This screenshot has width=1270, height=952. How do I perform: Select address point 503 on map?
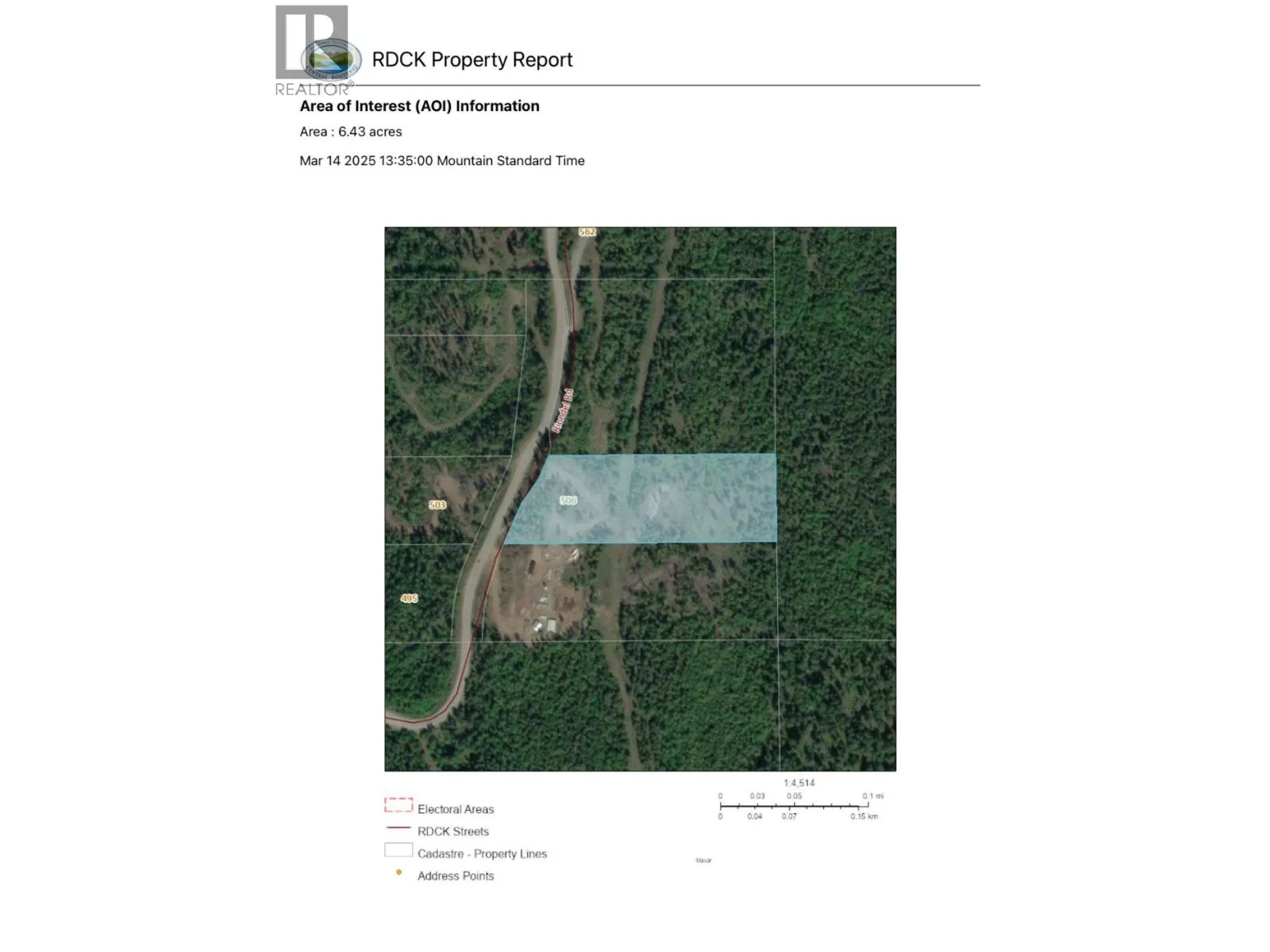coord(437,505)
